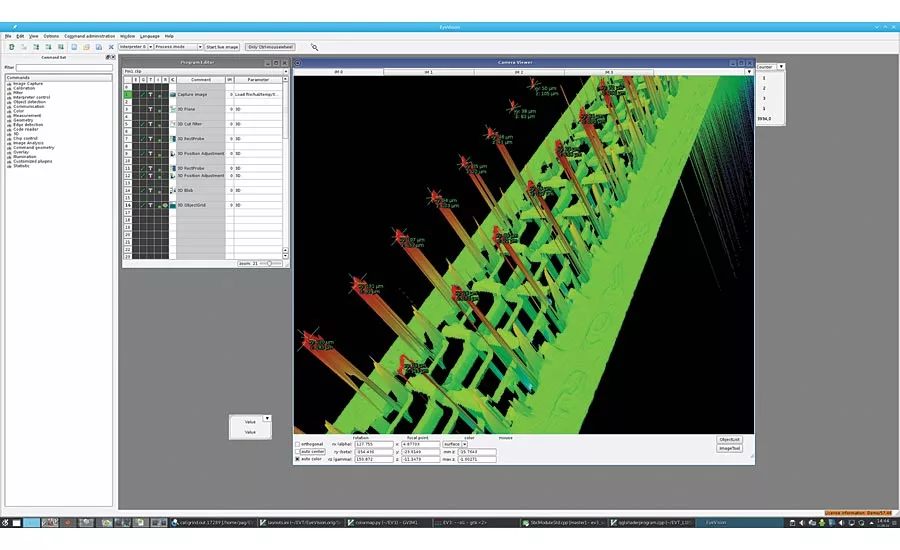Click the 3D ObjectGrid command icon in row 16
This screenshot has height=550, width=900.
pyautogui.click(x=173, y=205)
